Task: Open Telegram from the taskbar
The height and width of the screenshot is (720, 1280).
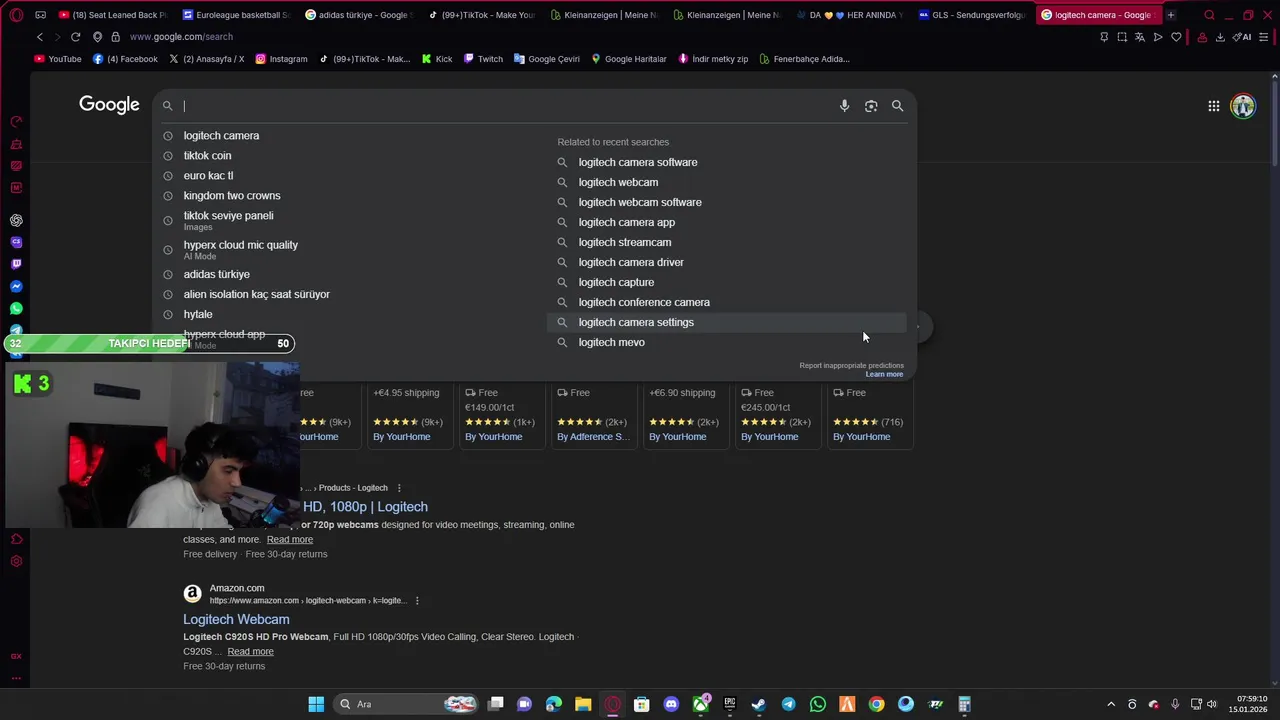Action: tap(788, 704)
